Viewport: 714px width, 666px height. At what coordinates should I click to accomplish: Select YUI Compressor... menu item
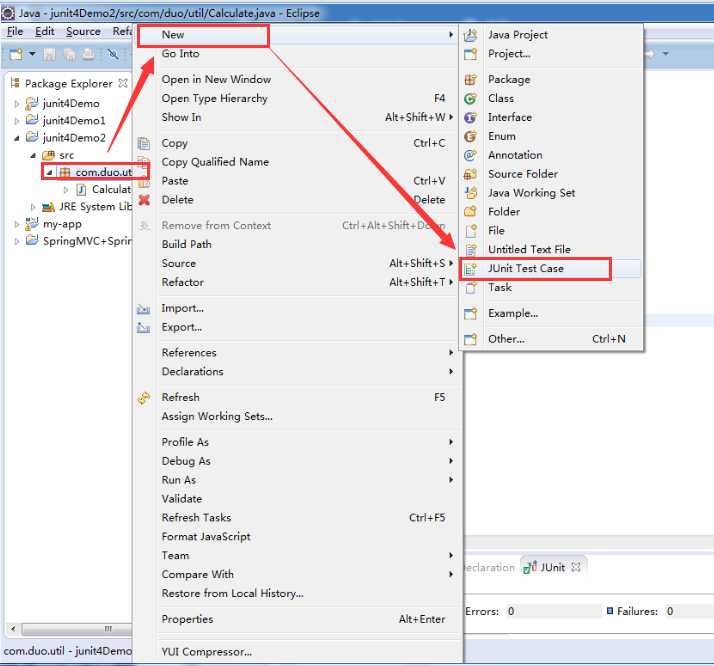pos(296,652)
